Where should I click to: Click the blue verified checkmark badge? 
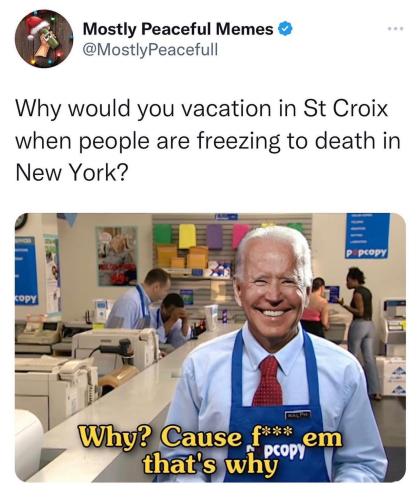click(285, 29)
